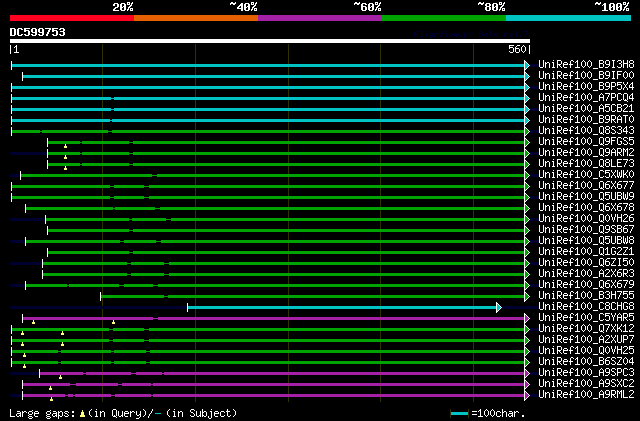Click the DC599753 query name
This screenshot has width=640, height=421.
tap(38, 32)
